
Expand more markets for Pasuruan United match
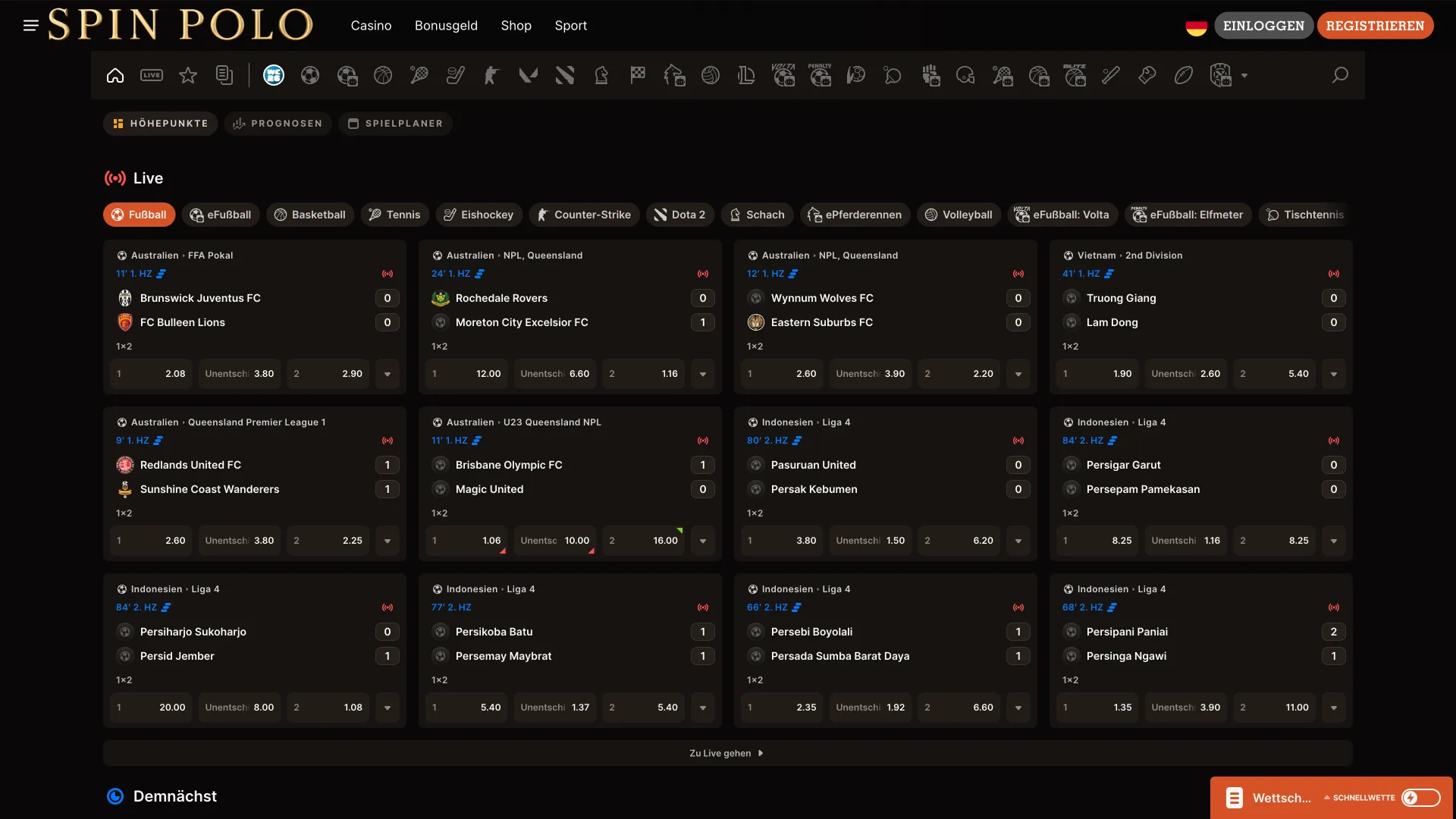(x=1018, y=541)
